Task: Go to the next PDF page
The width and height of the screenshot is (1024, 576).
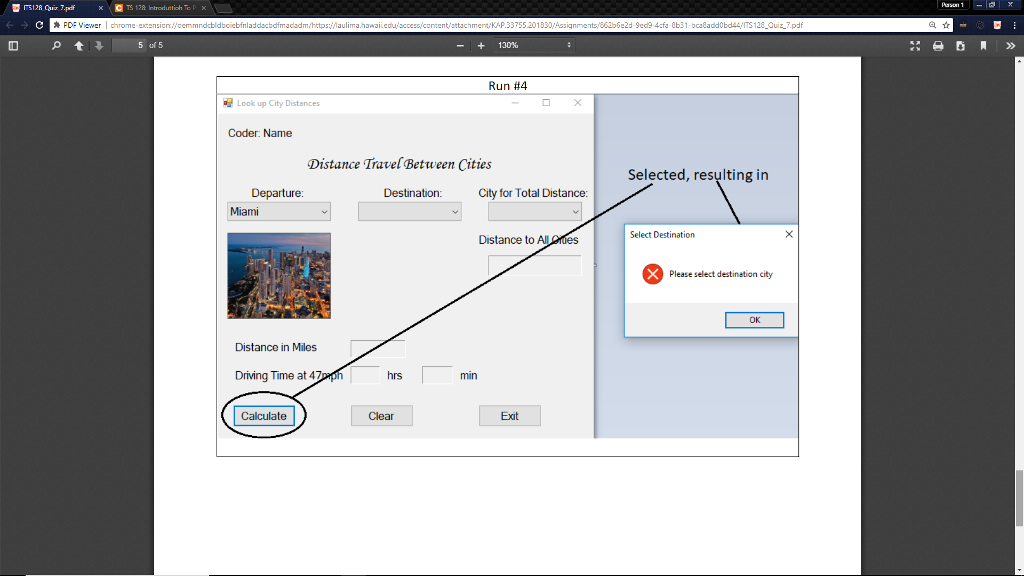Action: click(99, 46)
